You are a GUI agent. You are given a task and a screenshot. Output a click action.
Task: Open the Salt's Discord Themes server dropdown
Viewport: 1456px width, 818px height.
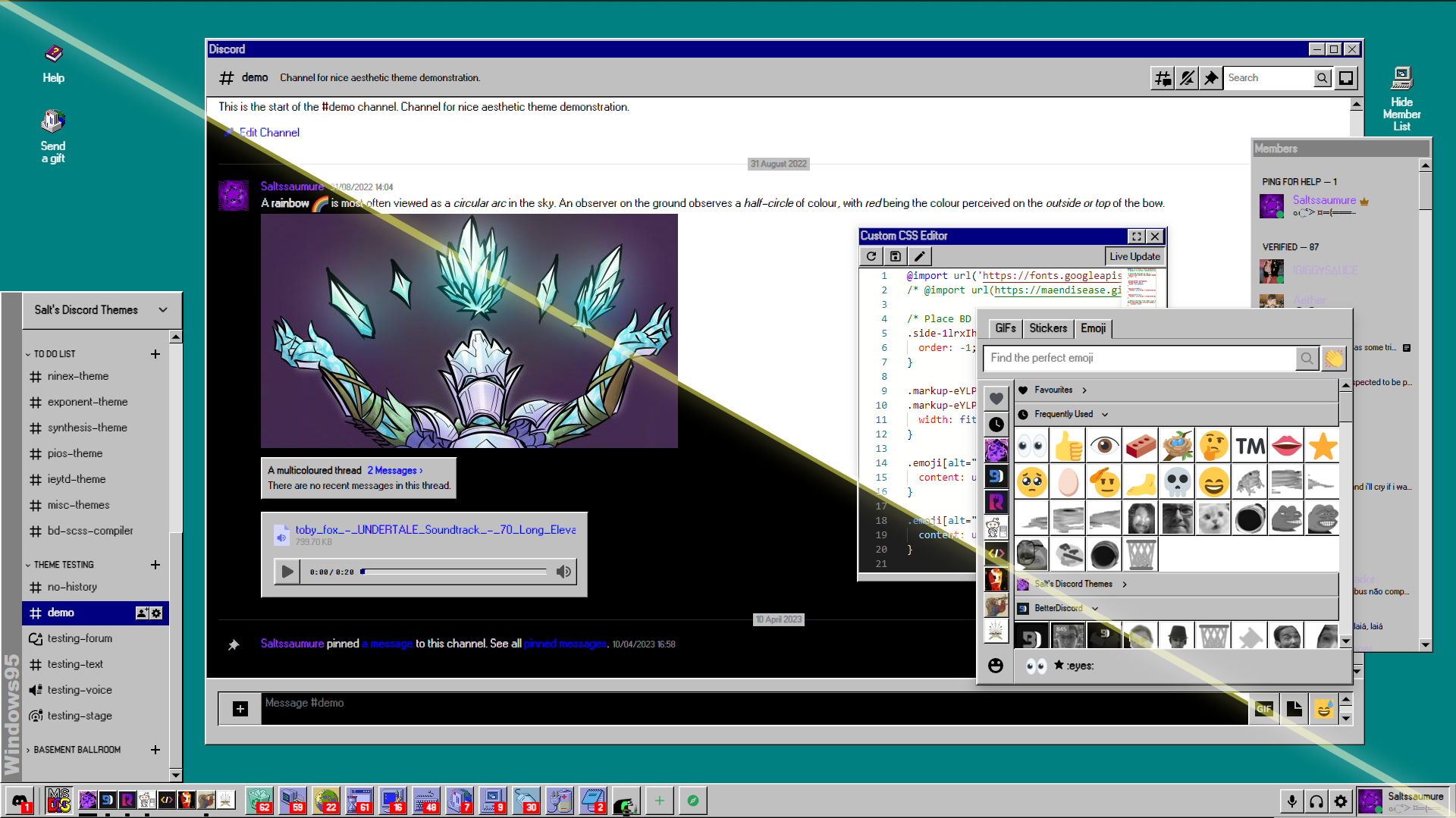102,309
